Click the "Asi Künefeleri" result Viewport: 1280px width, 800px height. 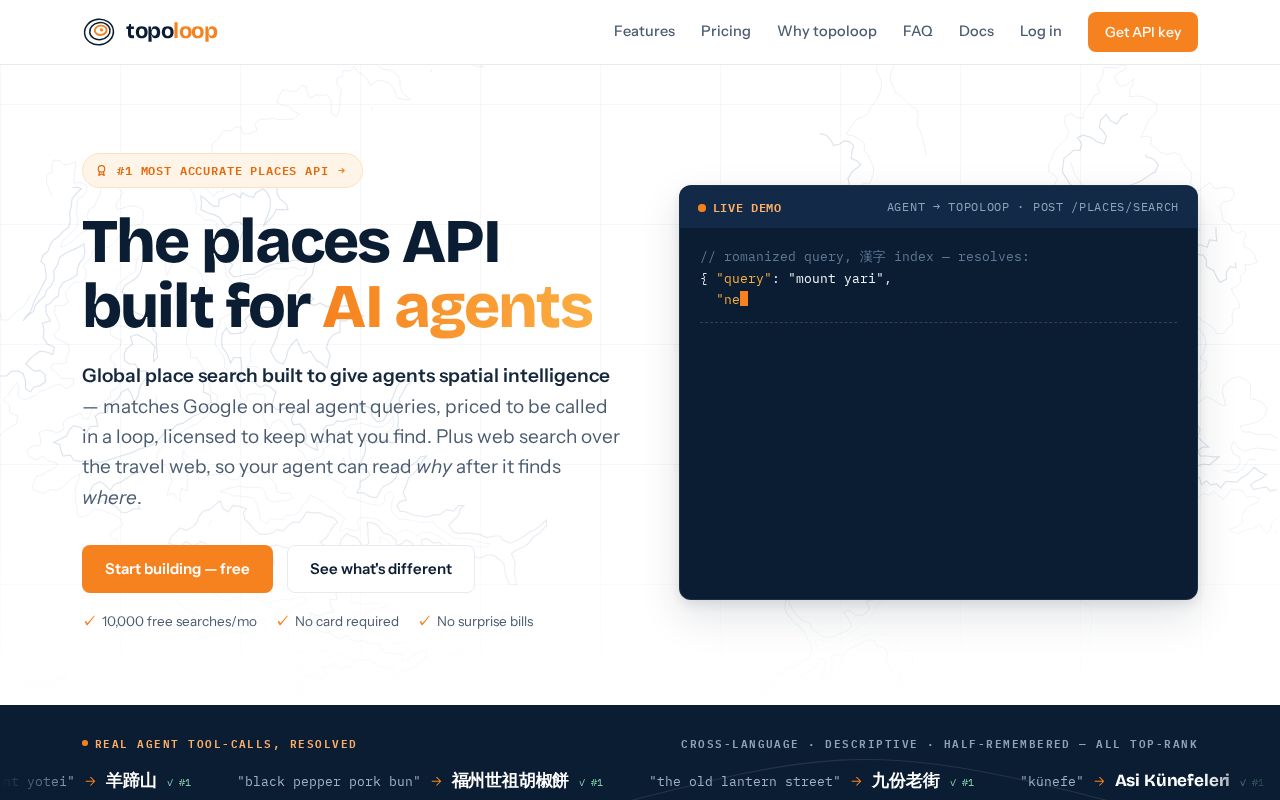[x=1172, y=781]
